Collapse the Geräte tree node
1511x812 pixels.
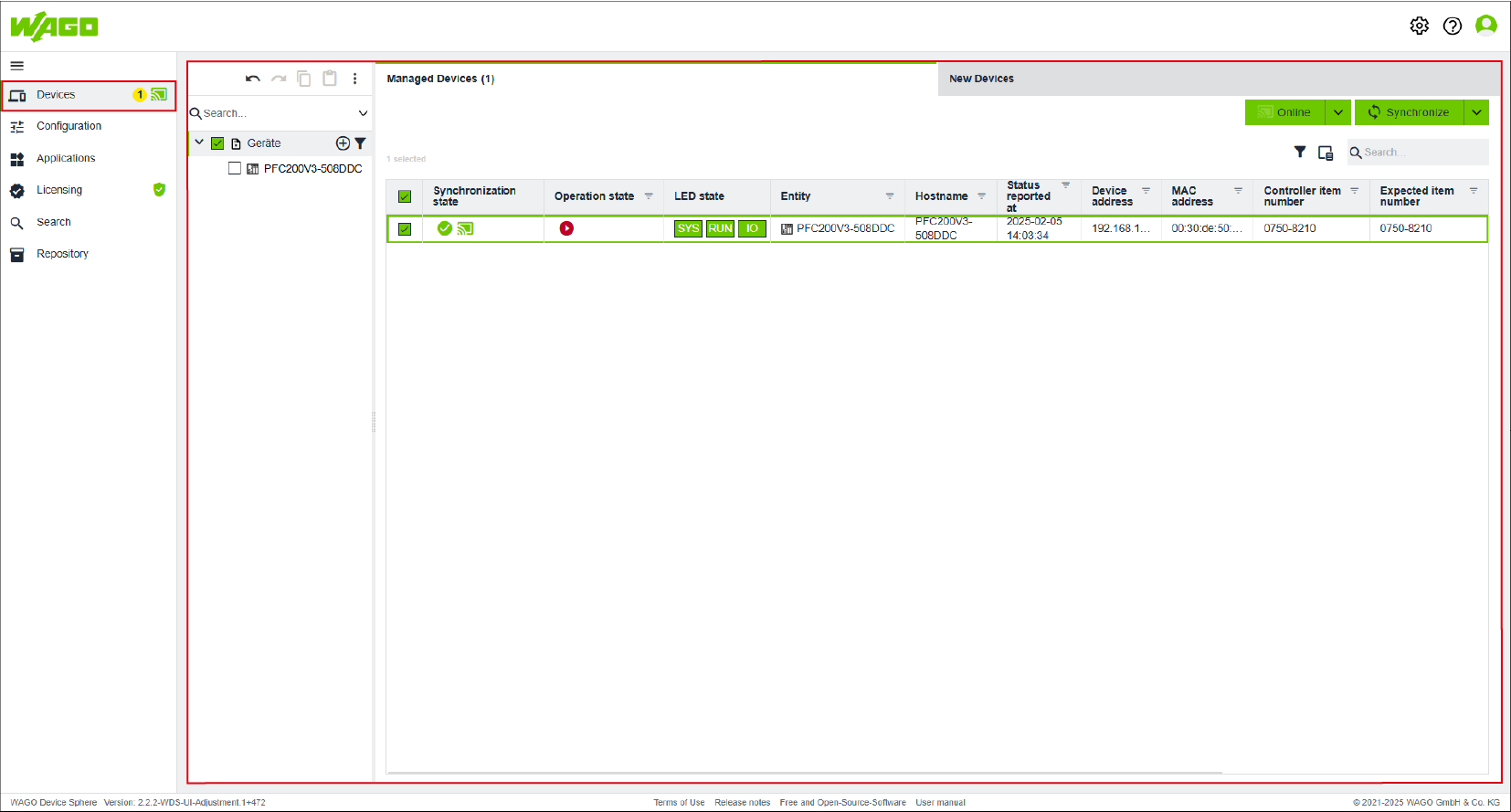(199, 142)
